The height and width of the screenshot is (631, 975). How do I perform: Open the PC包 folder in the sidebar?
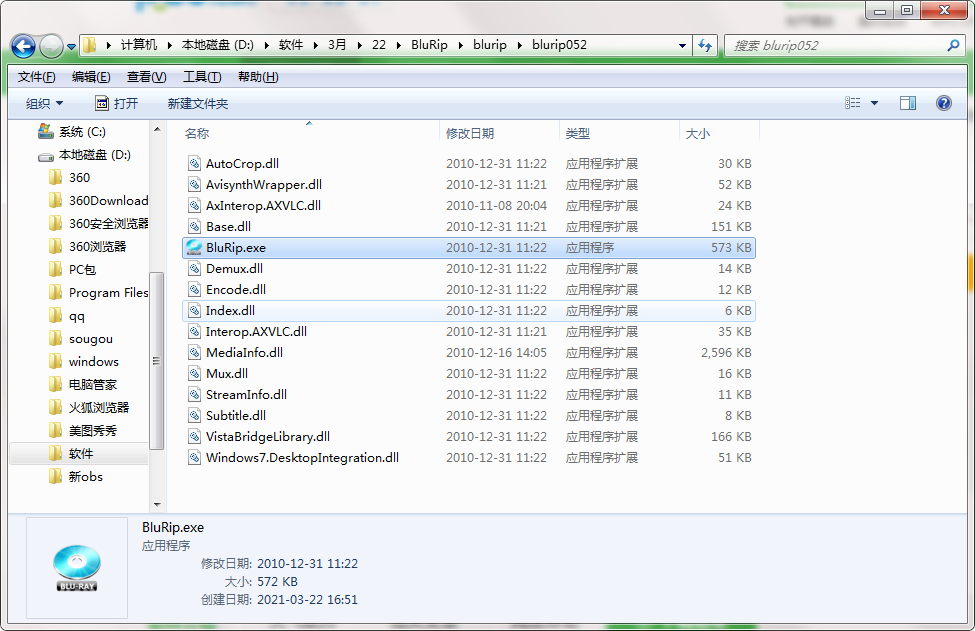(x=73, y=270)
